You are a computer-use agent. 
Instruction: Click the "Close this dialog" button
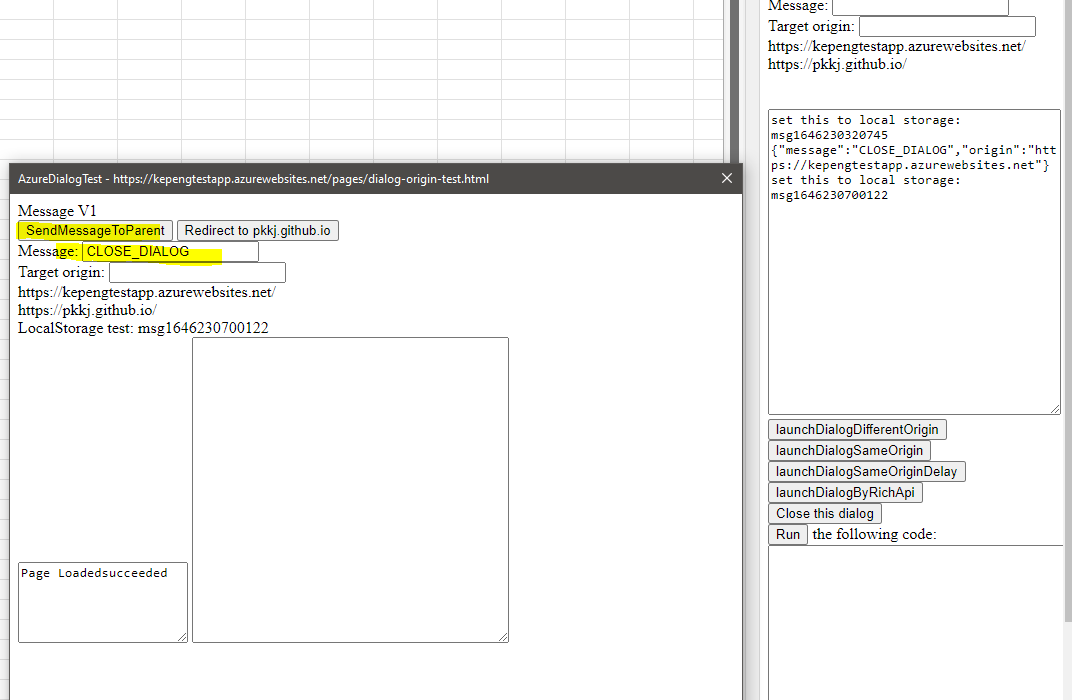(824, 513)
